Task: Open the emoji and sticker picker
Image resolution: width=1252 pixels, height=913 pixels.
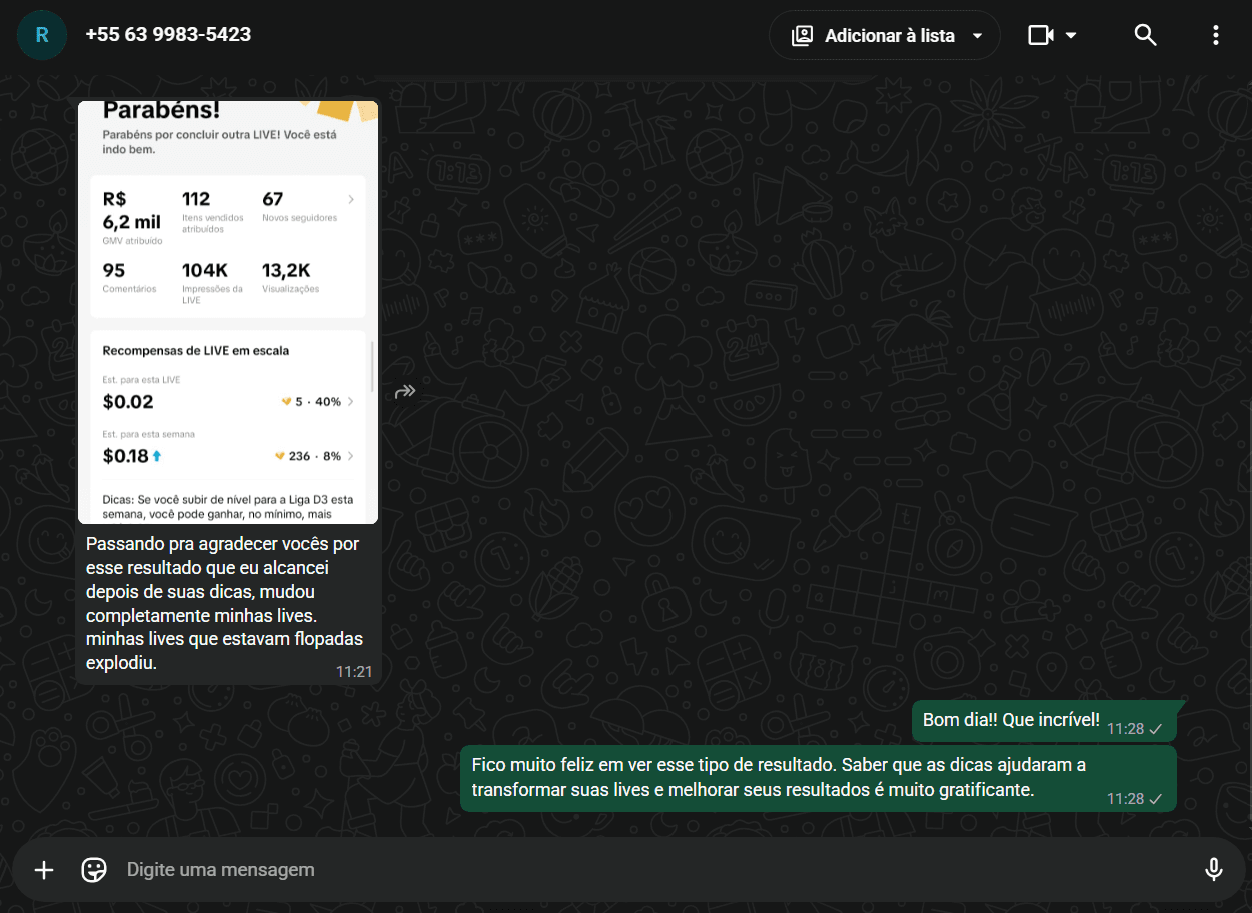Action: coord(94,870)
